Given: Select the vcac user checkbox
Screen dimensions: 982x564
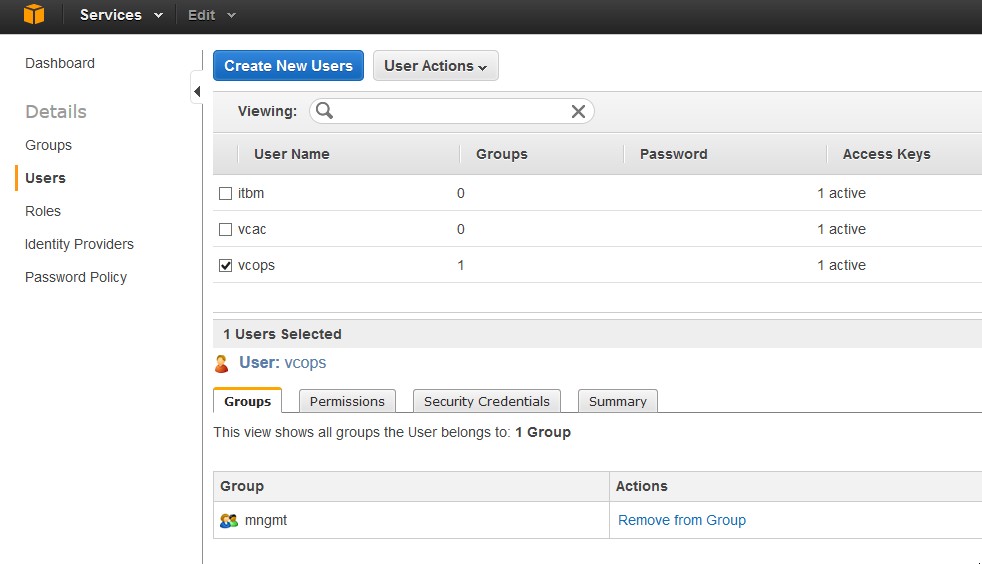Looking at the screenshot, I should pos(225,229).
